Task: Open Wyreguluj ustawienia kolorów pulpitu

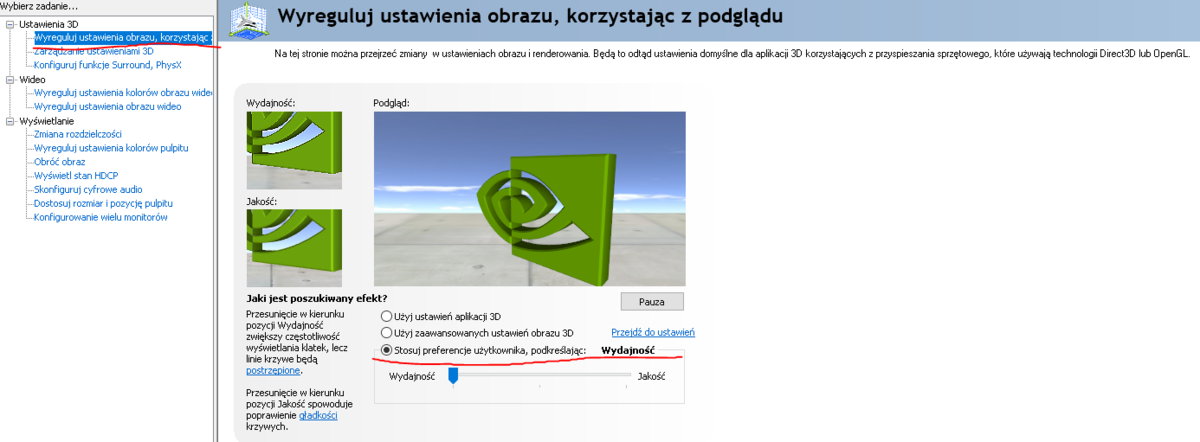Action: (111, 148)
